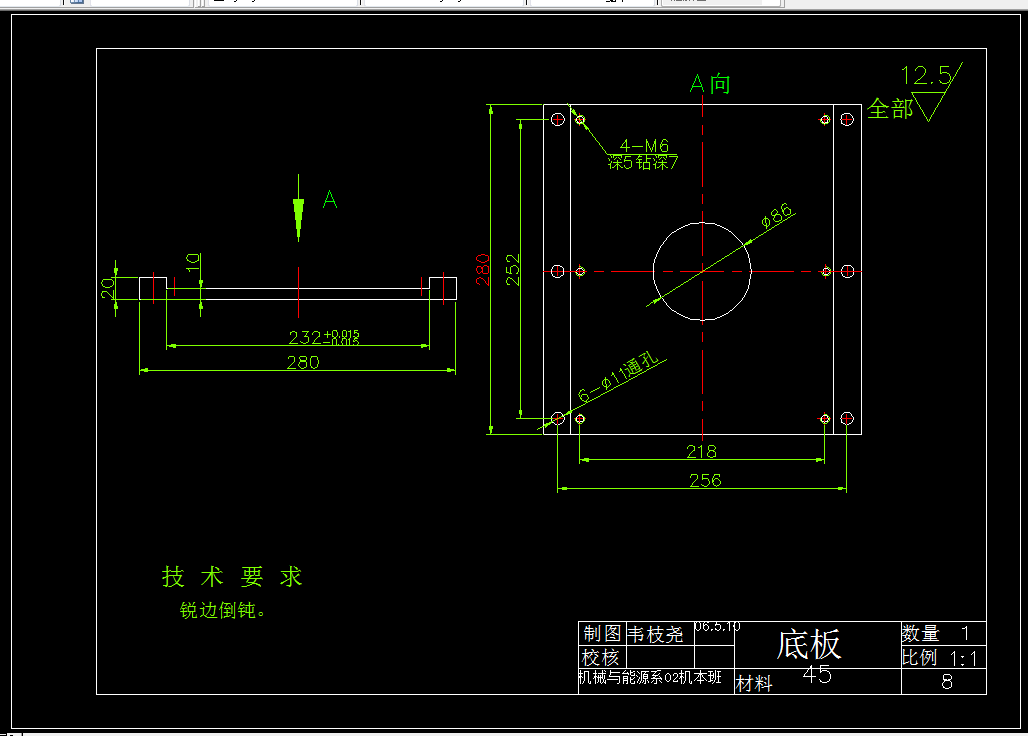
Task: Pick the part name "底板" in title block
Action: (x=808, y=644)
